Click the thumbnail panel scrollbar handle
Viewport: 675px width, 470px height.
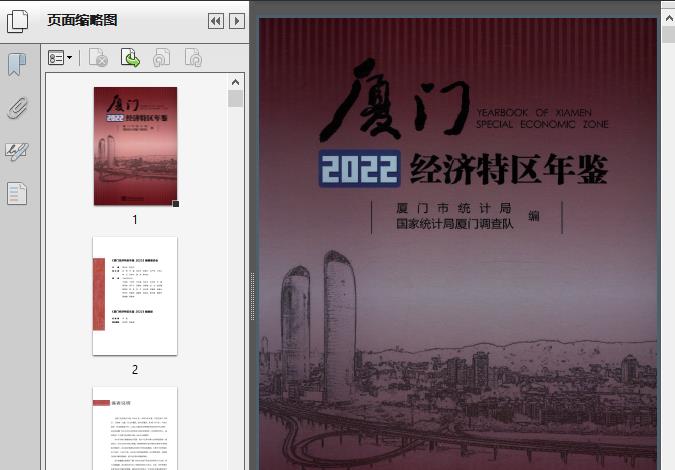click(x=235, y=99)
